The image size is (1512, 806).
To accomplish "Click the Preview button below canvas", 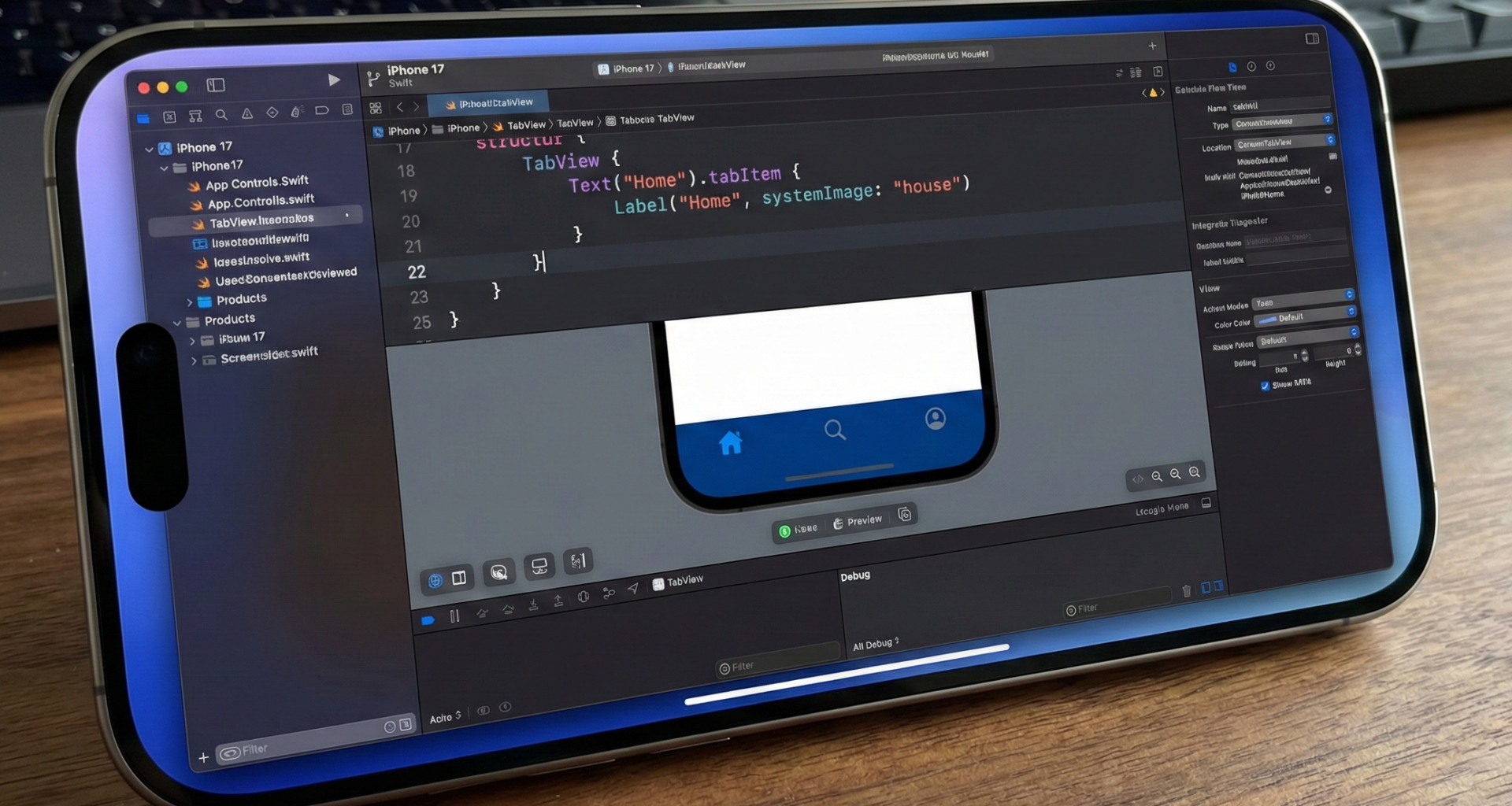I will pos(858,521).
